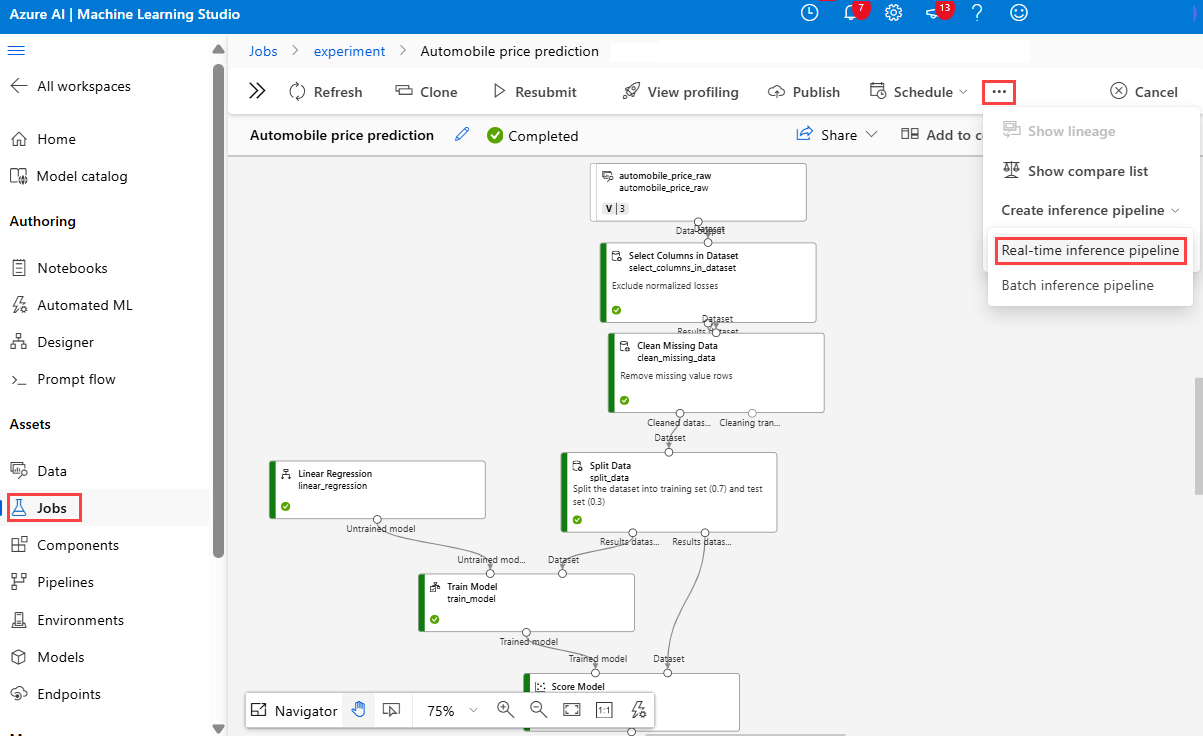Click the fit to screen icon
Viewport: 1203px width, 736px height.
[x=571, y=710]
